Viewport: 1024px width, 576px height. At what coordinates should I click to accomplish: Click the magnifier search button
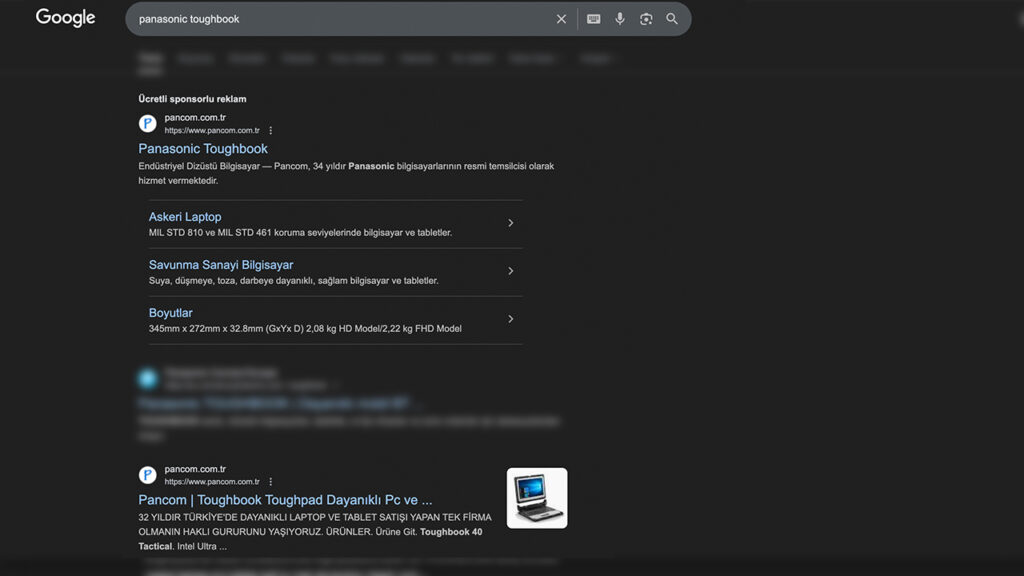(672, 19)
